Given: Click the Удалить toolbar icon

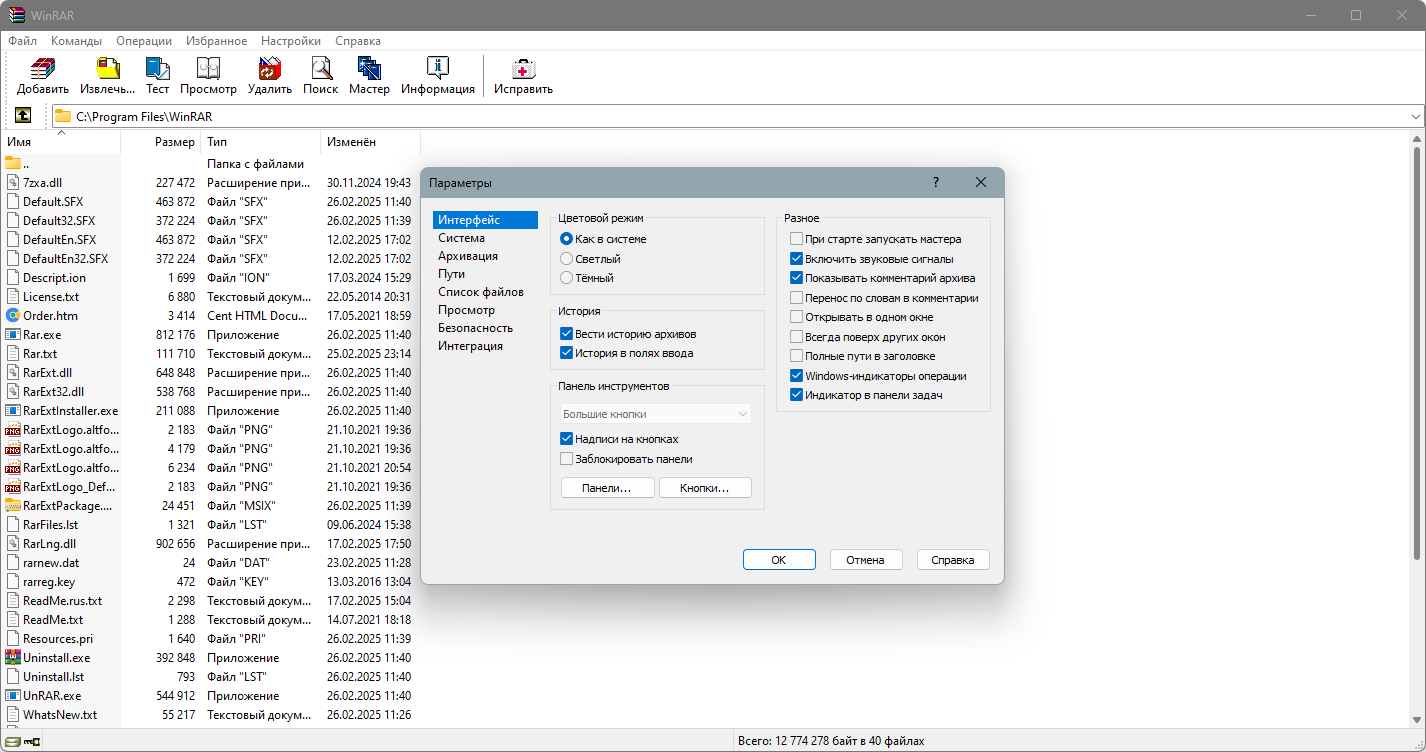Looking at the screenshot, I should pyautogui.click(x=270, y=69).
